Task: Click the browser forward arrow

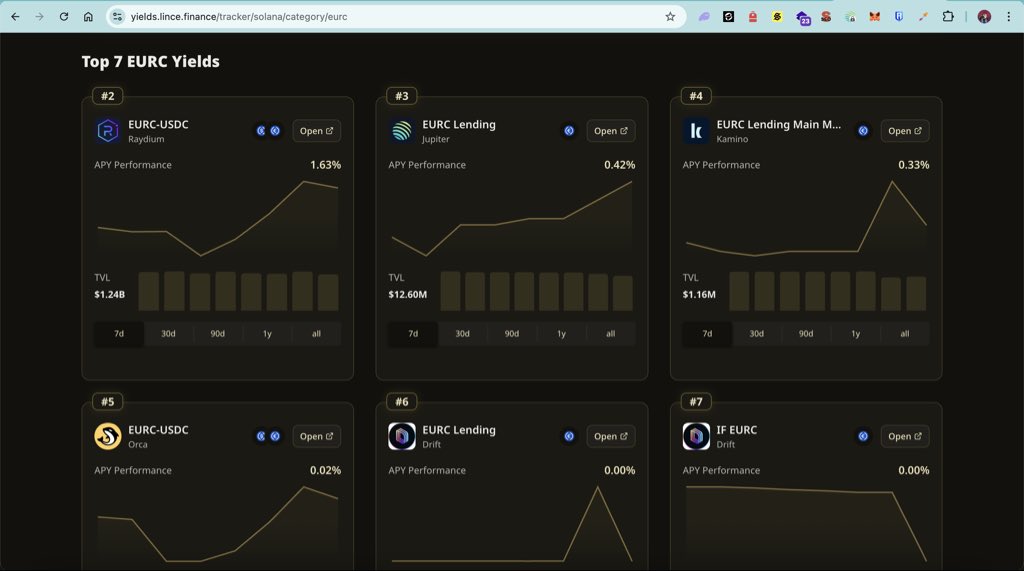Action: [x=39, y=17]
